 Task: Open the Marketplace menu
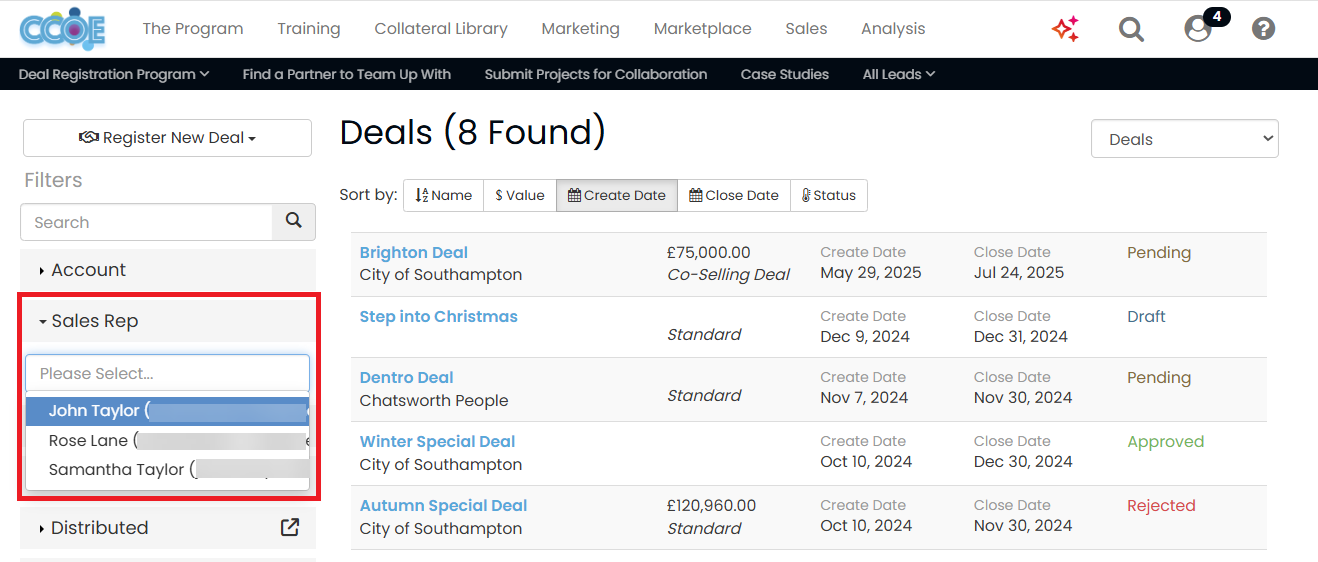(703, 29)
